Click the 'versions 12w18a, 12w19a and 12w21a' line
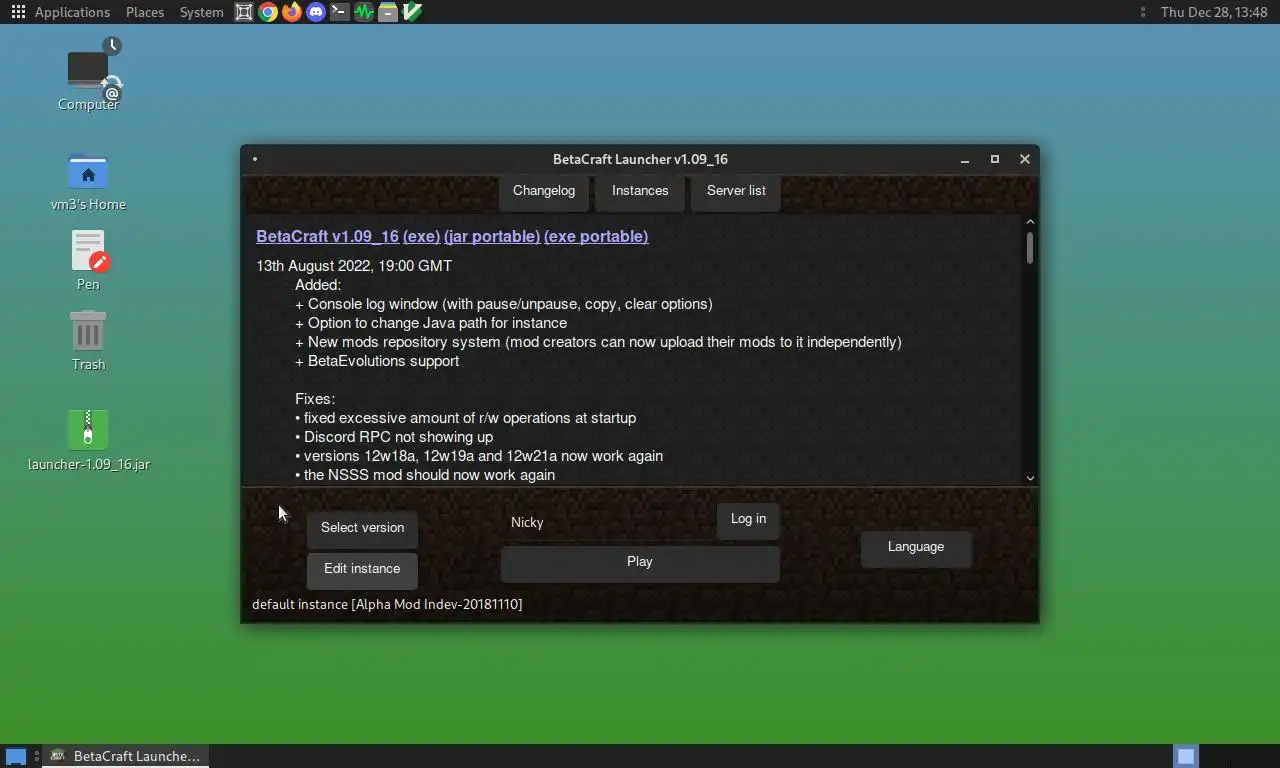 tap(479, 456)
